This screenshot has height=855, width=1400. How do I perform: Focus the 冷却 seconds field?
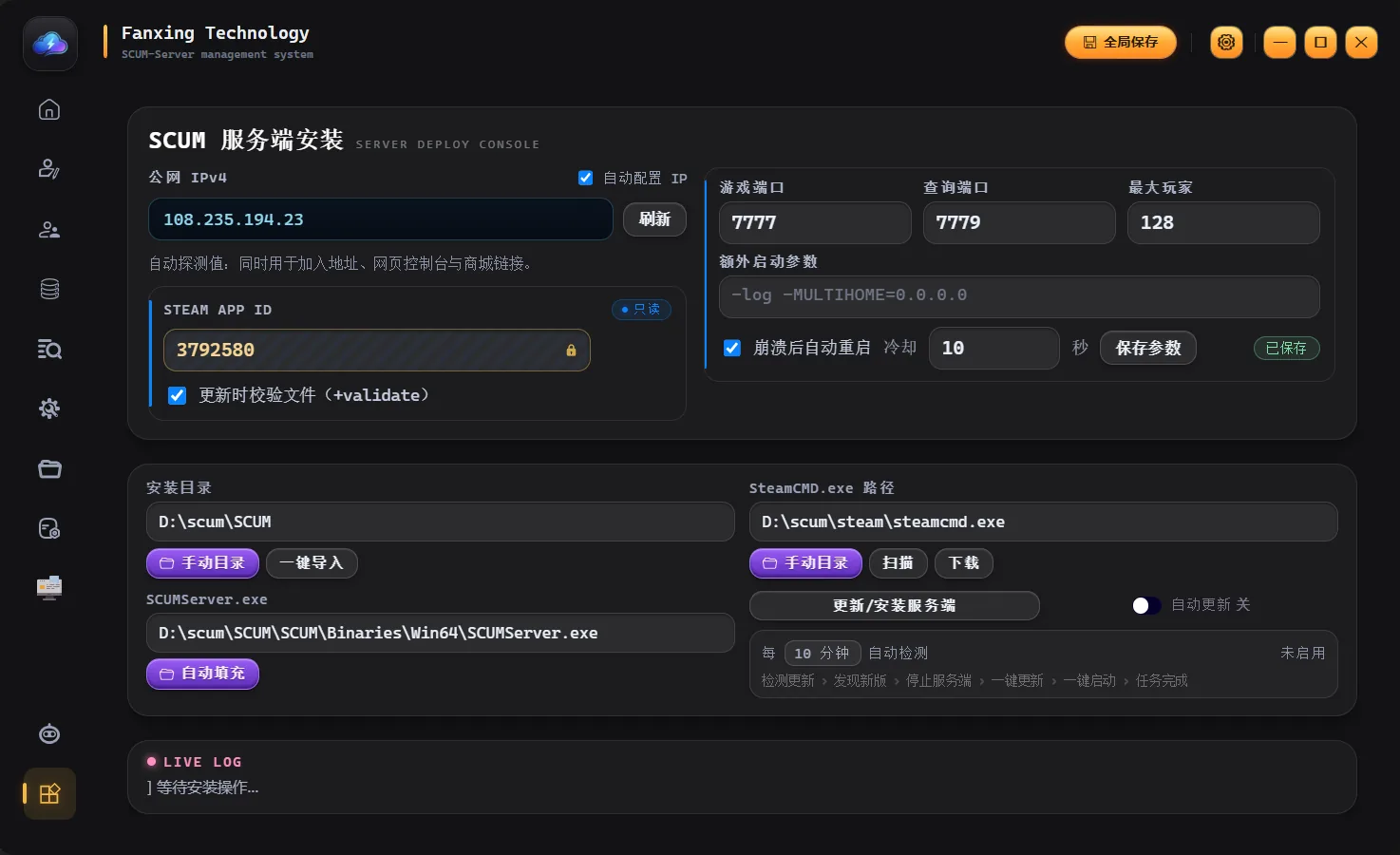994,348
